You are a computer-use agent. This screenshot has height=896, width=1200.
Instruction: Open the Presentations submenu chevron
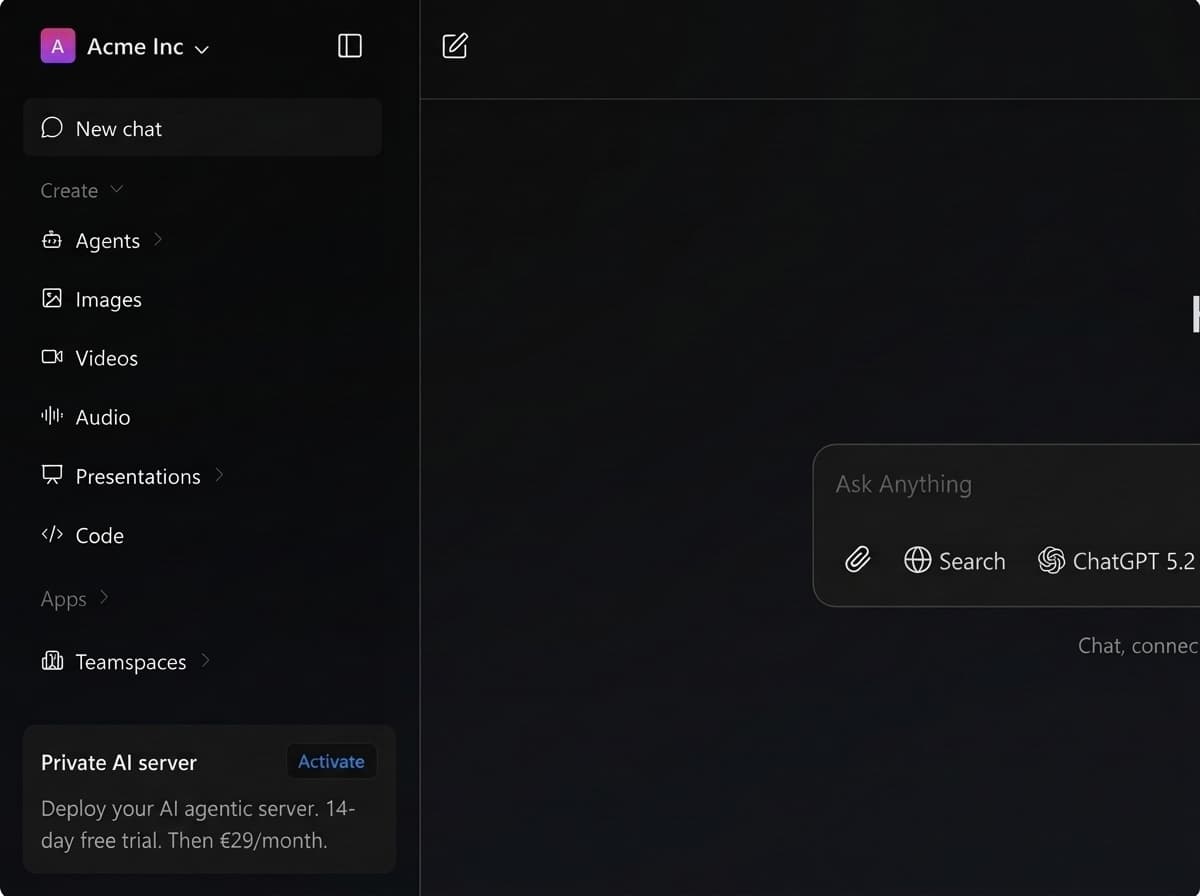pos(222,476)
